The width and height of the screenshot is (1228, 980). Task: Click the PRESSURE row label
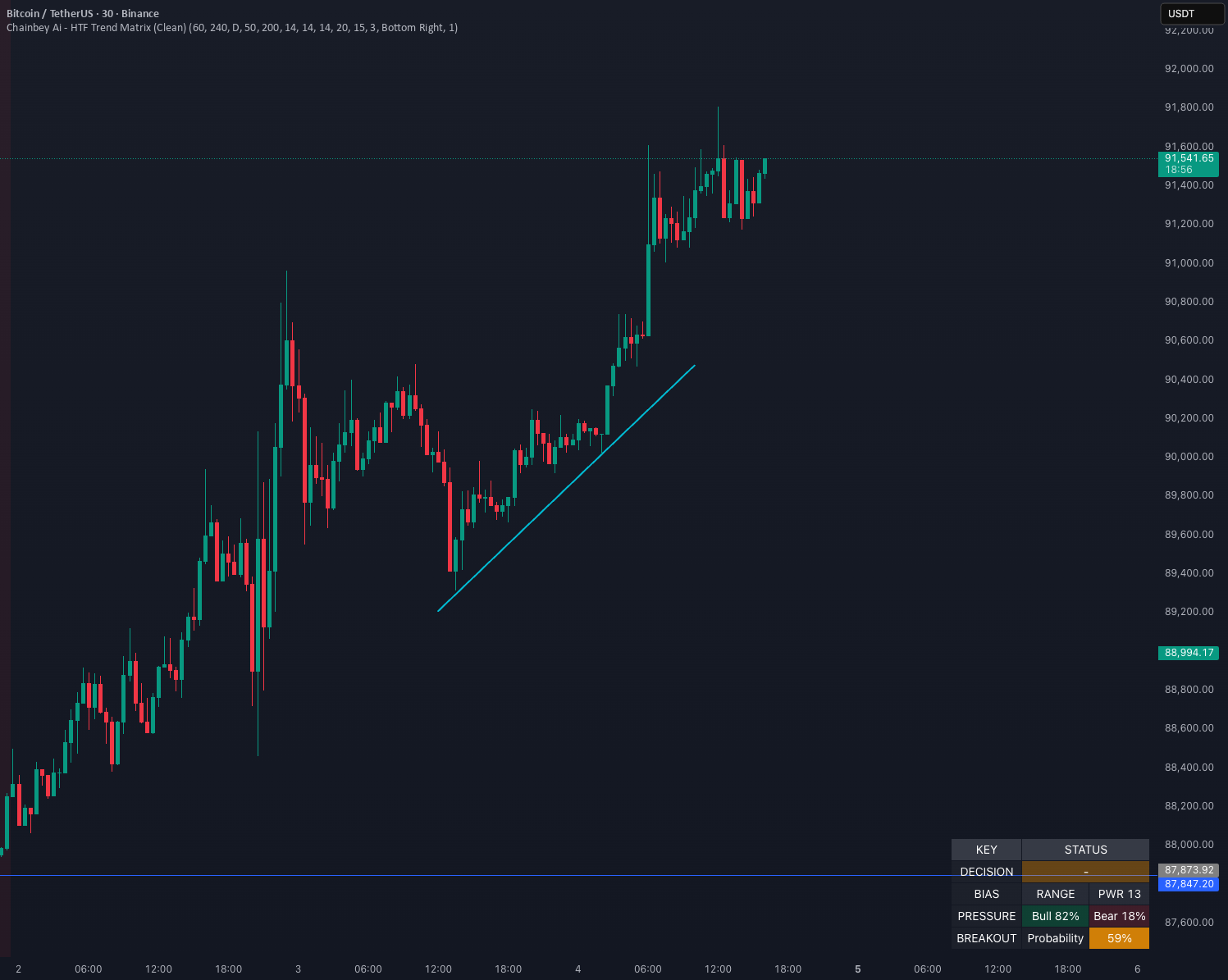point(987,916)
